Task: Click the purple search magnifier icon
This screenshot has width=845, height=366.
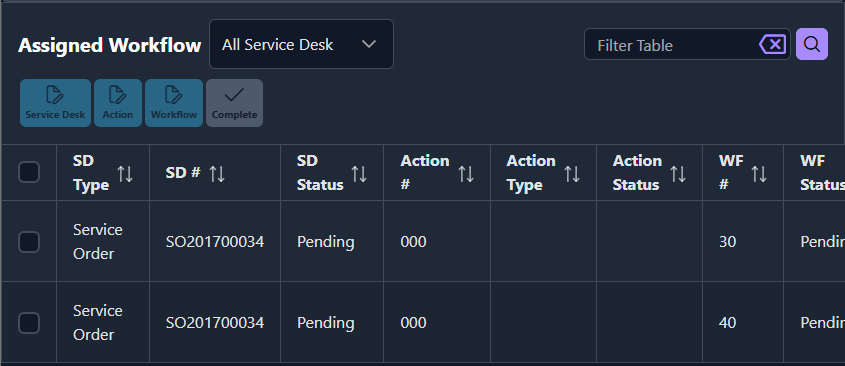Action: [812, 44]
